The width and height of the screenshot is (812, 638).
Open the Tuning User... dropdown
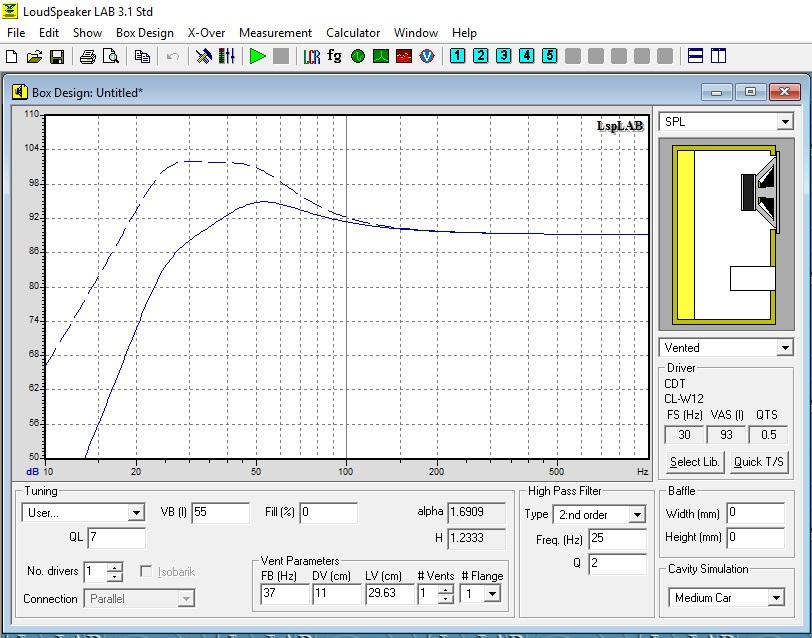pos(136,513)
